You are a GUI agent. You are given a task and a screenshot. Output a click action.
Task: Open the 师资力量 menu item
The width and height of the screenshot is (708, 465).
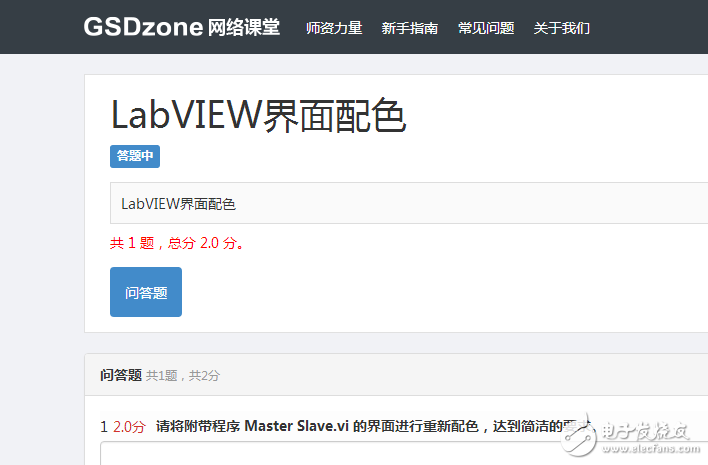[334, 28]
